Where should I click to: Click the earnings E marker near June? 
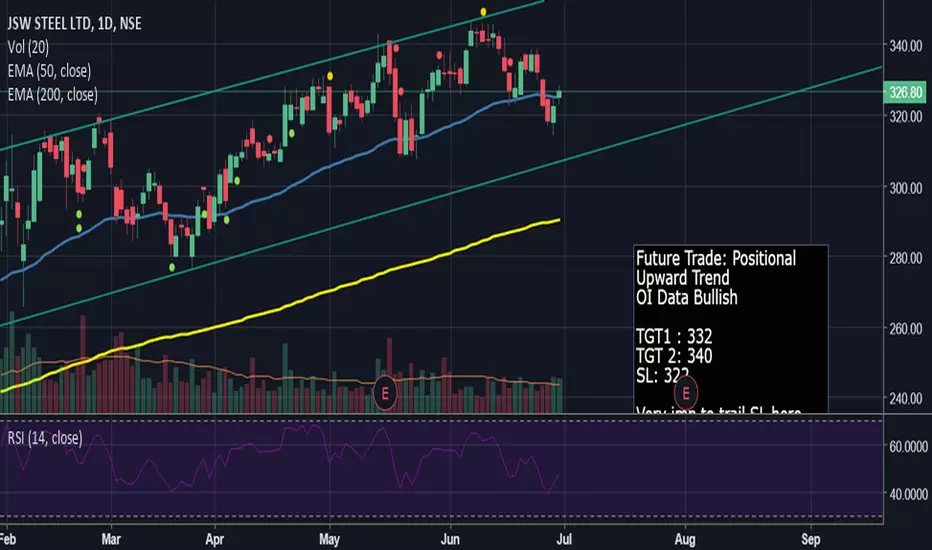click(385, 393)
